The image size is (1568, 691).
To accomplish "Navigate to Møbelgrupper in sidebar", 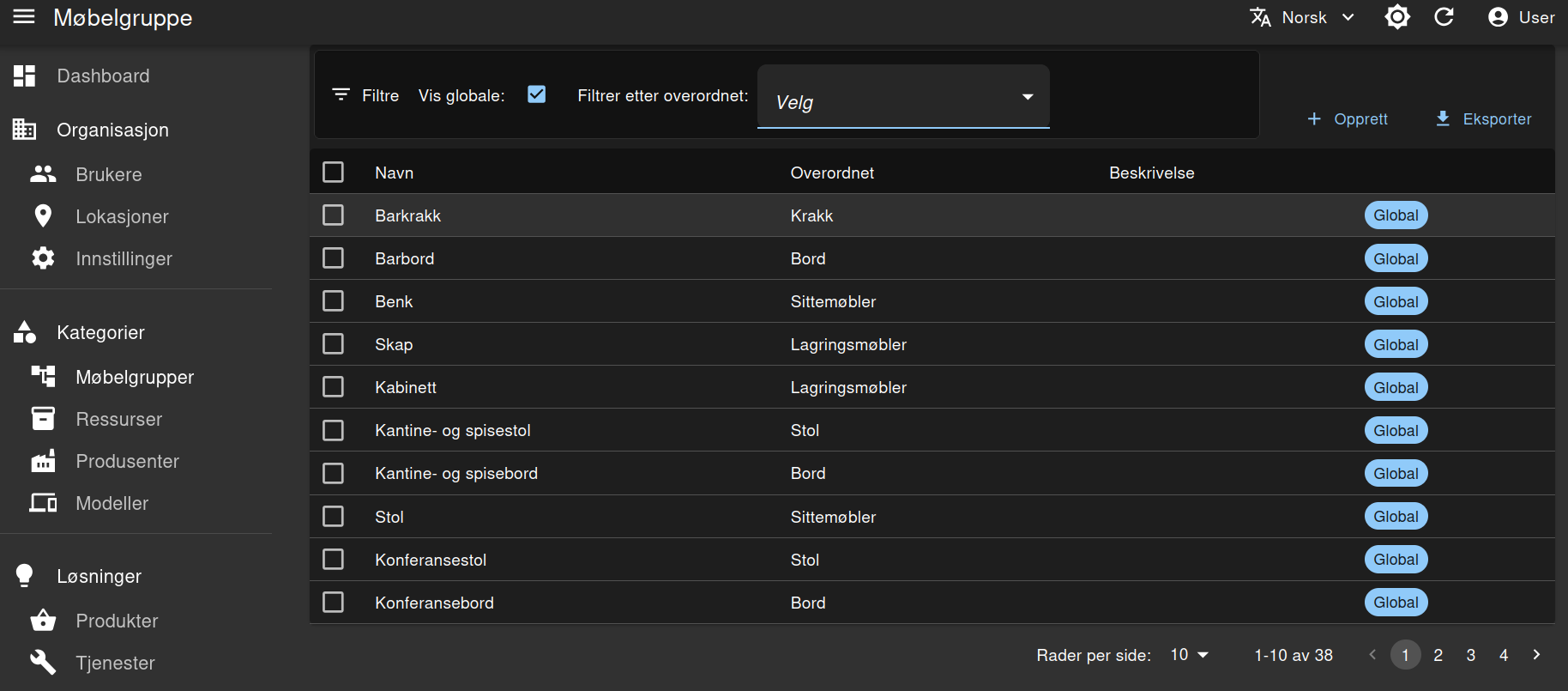I will click(x=135, y=377).
